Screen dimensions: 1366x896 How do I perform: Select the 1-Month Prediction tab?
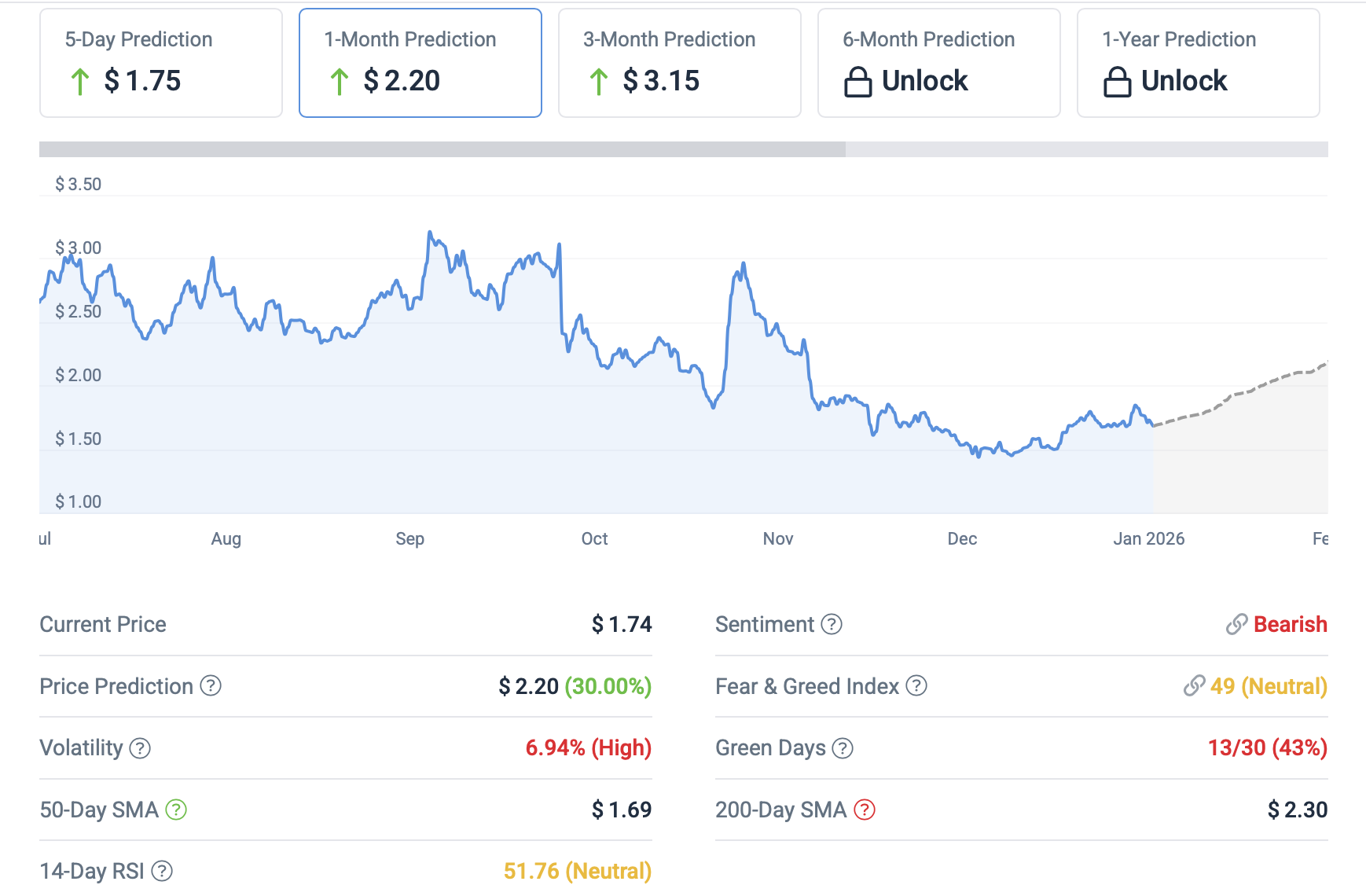[420, 63]
